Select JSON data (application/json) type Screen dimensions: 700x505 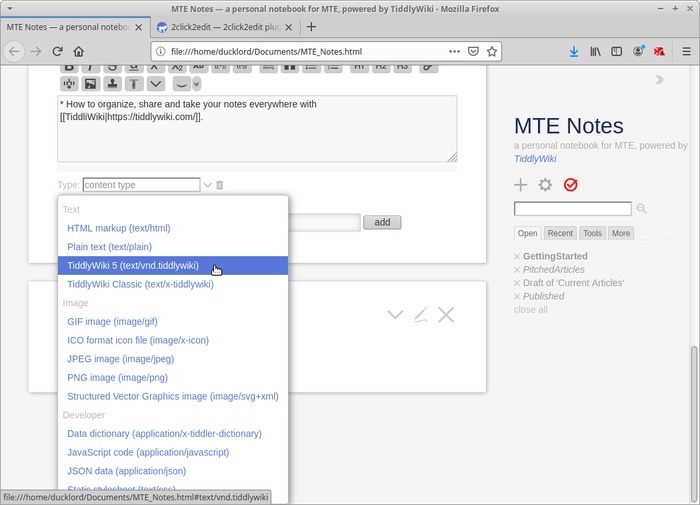tap(173, 471)
